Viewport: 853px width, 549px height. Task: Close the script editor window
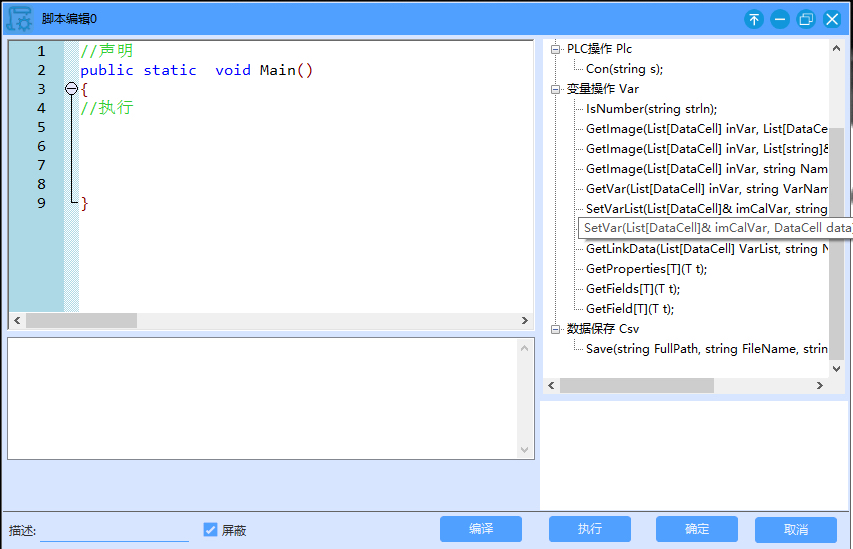[832, 20]
